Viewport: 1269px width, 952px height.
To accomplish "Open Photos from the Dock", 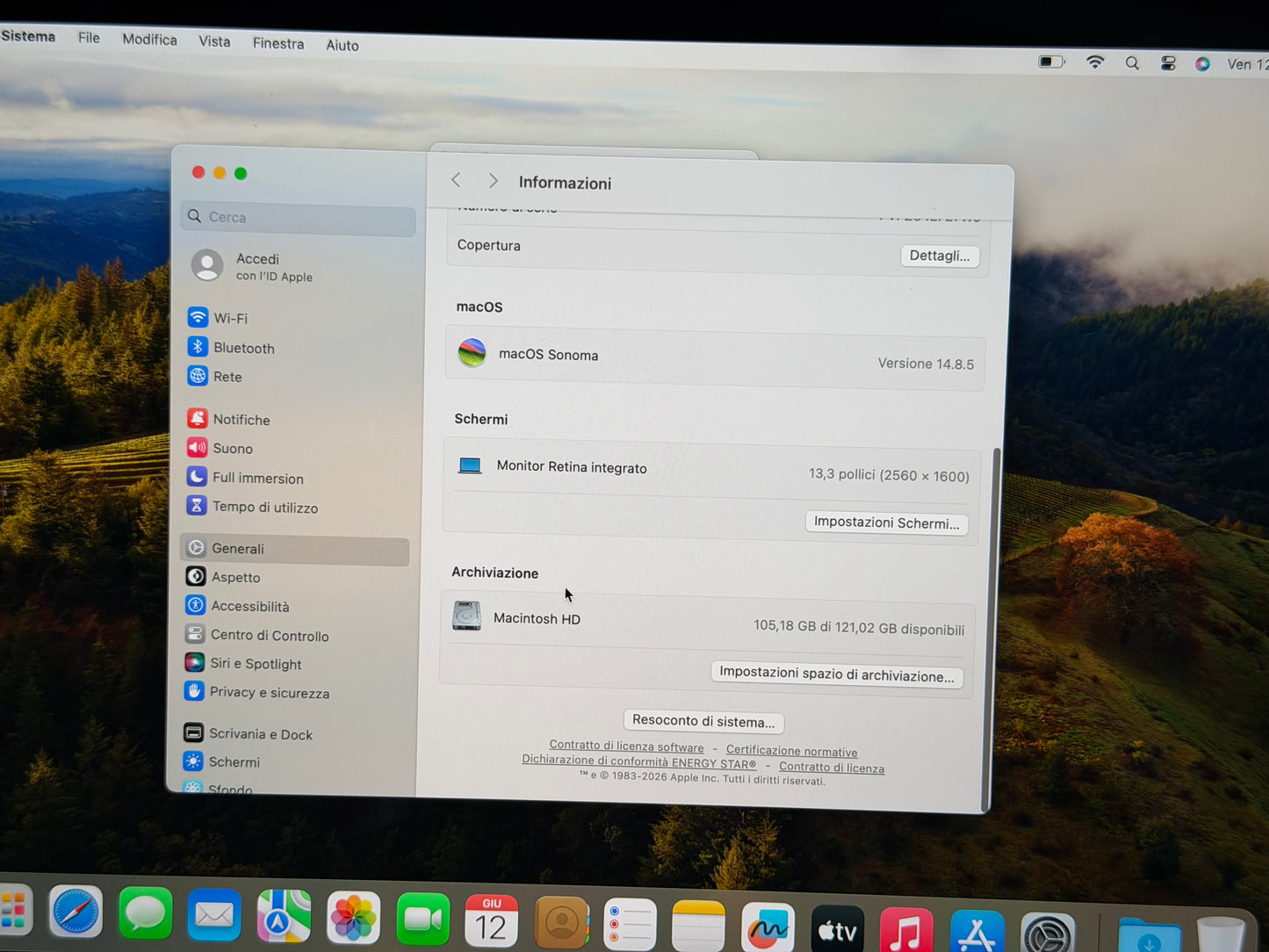I will [353, 920].
